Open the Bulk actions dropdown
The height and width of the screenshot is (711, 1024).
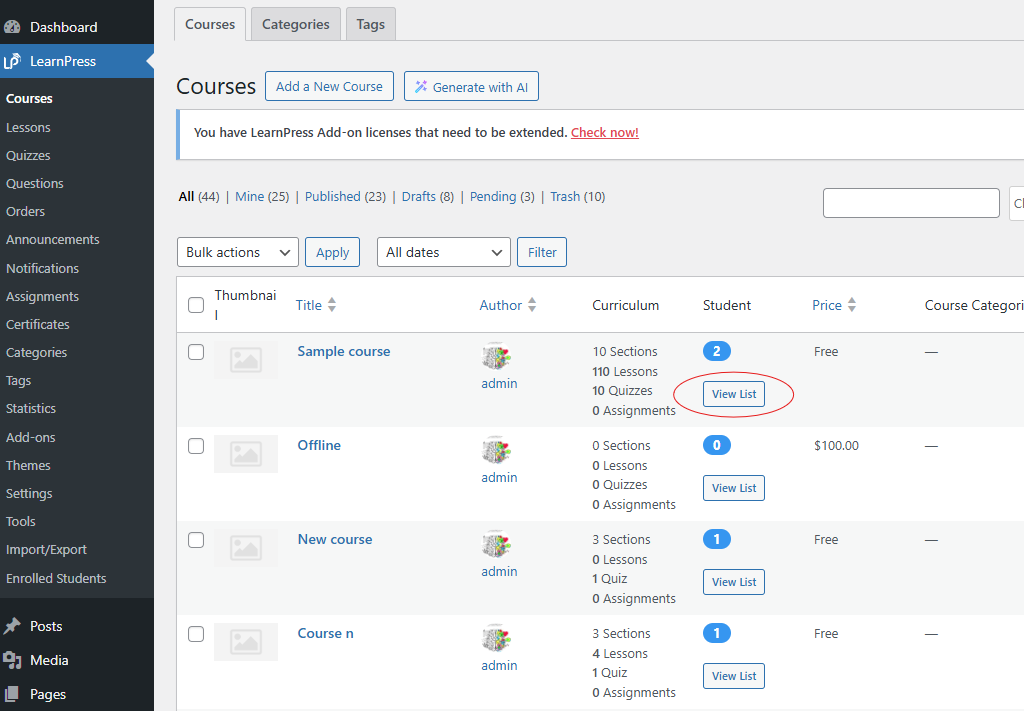click(x=237, y=252)
